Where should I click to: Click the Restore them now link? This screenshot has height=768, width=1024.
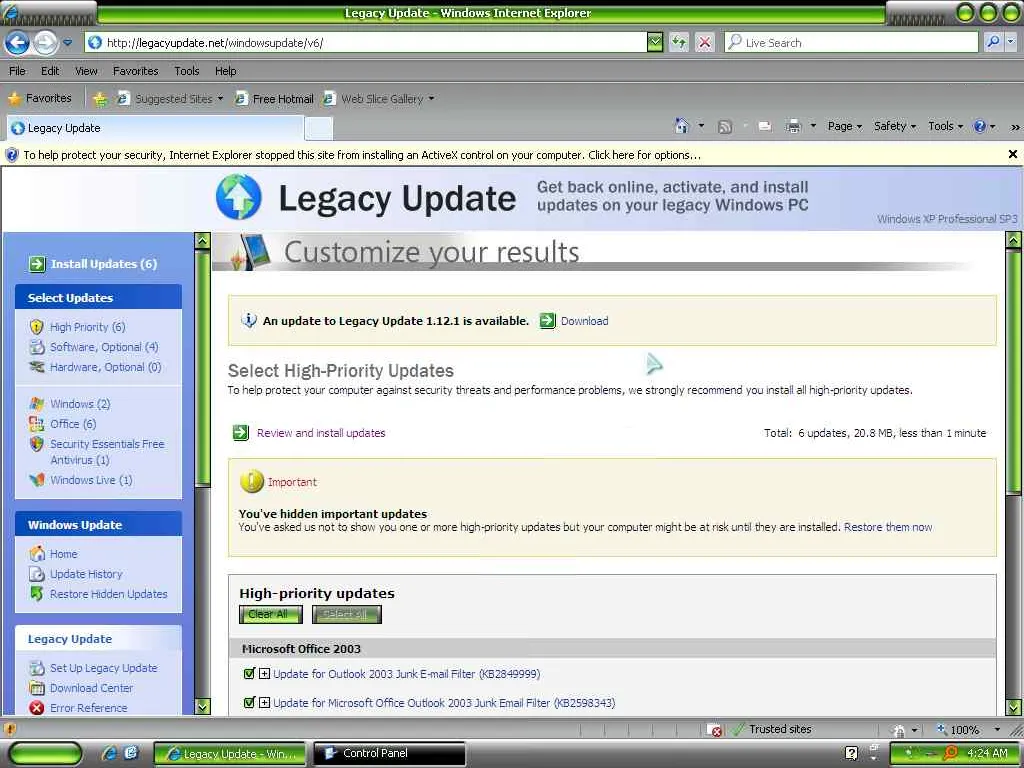tap(888, 527)
